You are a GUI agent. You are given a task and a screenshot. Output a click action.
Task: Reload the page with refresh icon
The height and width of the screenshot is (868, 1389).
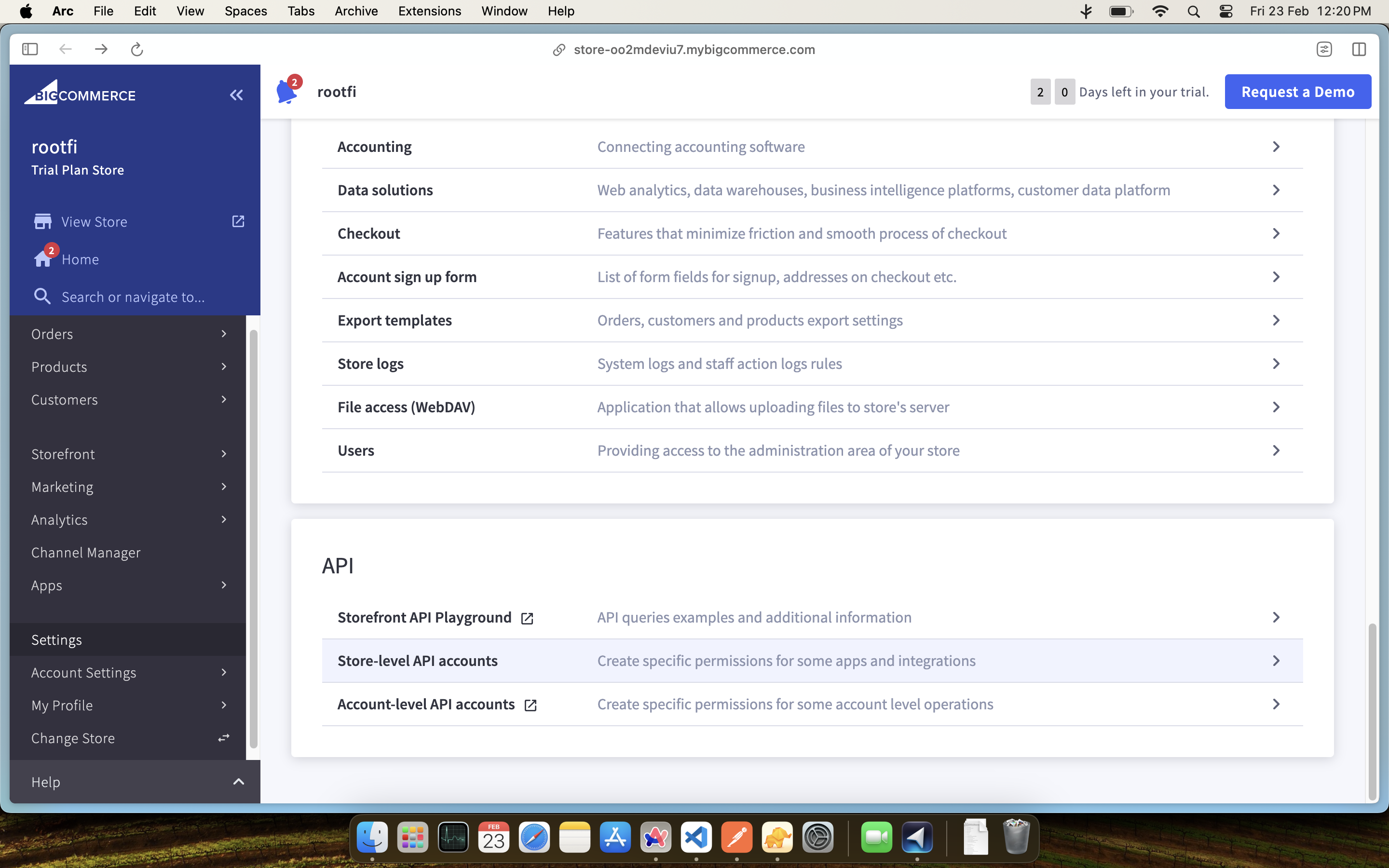point(136,49)
